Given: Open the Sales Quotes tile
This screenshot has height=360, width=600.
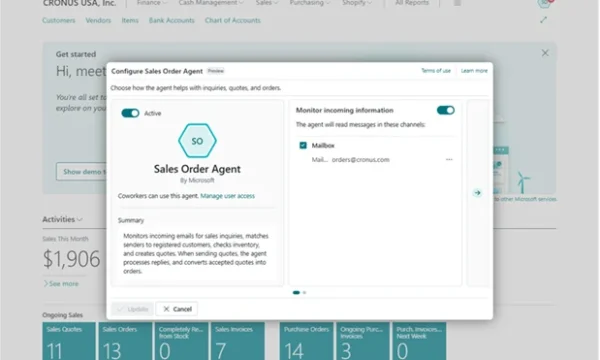Looking at the screenshot, I should click(x=69, y=341).
